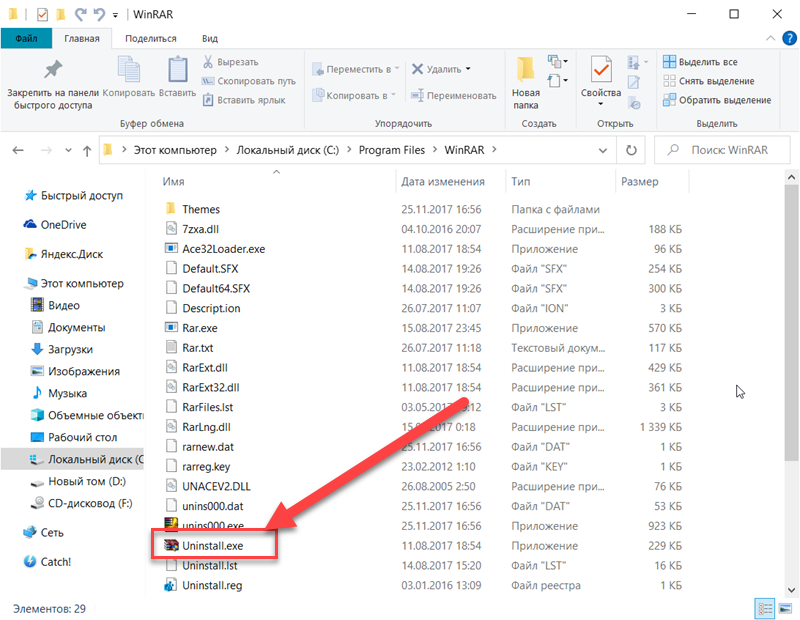
Task: Click the Вставить clipboard icon
Action: (x=178, y=70)
